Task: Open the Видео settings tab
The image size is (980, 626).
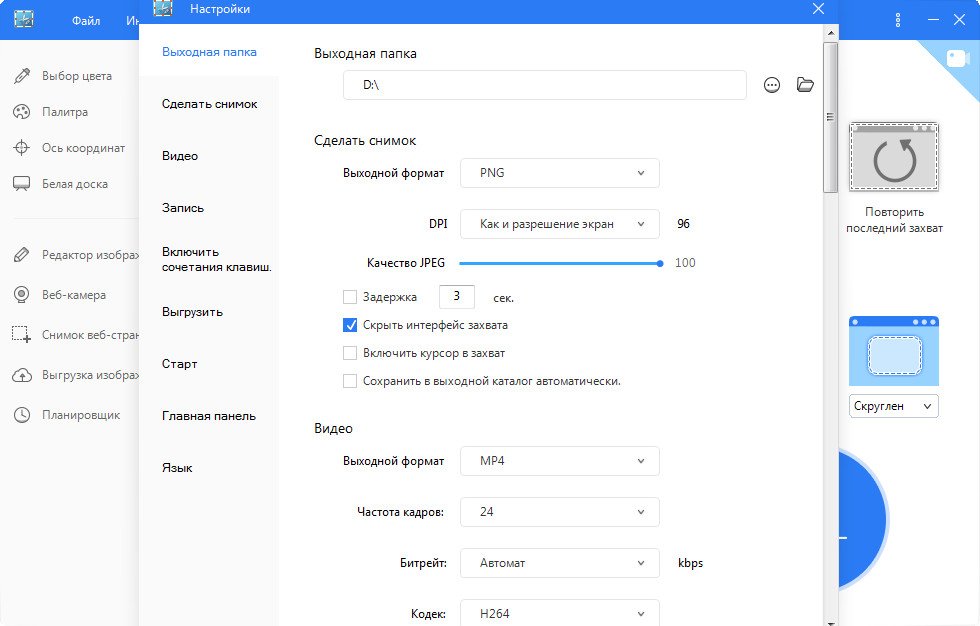Action: click(180, 156)
